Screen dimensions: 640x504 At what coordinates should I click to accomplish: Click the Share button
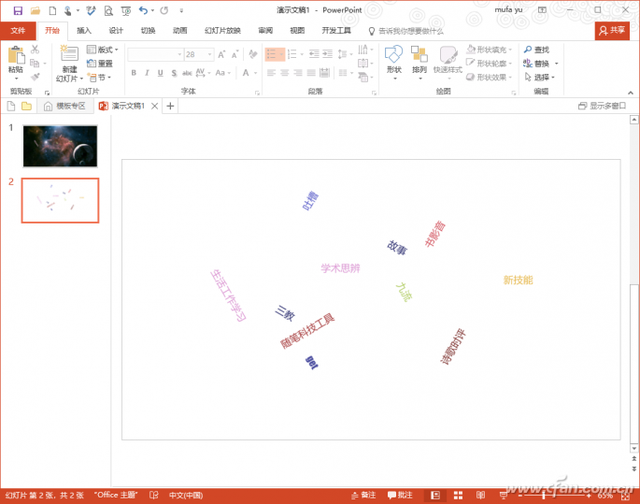coord(612,31)
